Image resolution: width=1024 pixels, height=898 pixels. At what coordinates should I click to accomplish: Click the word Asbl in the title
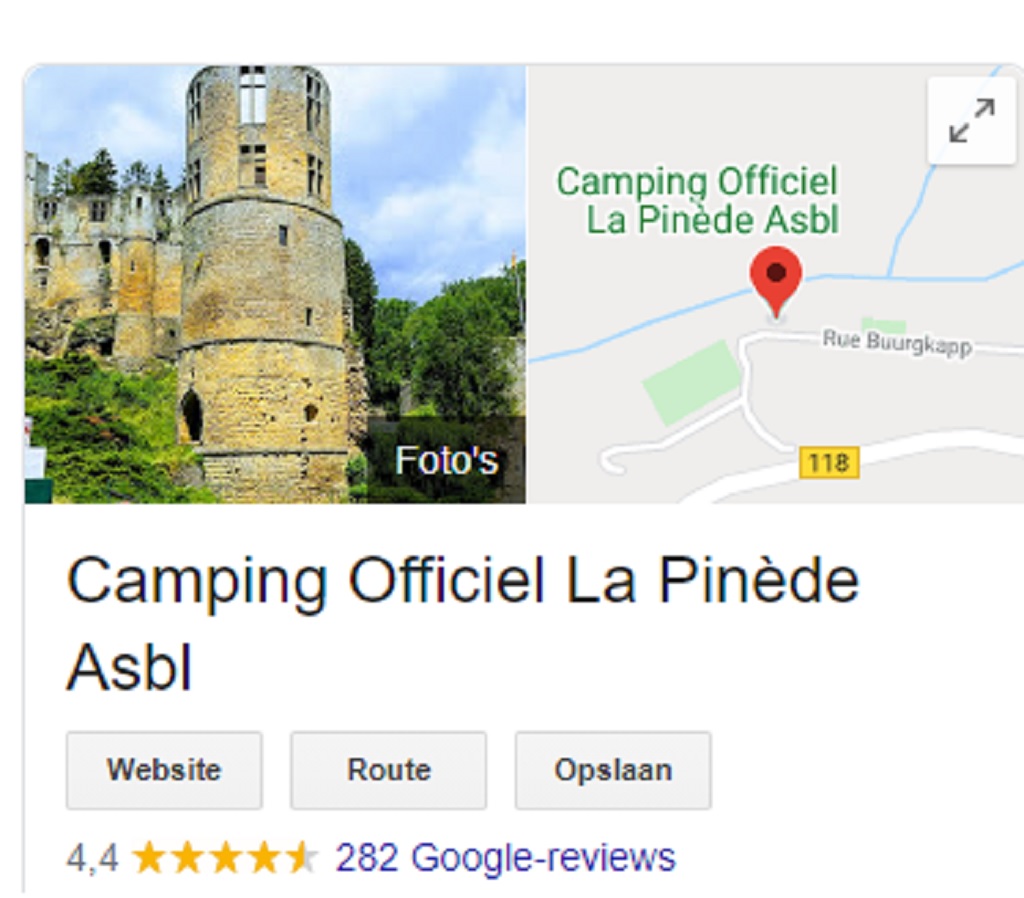129,667
